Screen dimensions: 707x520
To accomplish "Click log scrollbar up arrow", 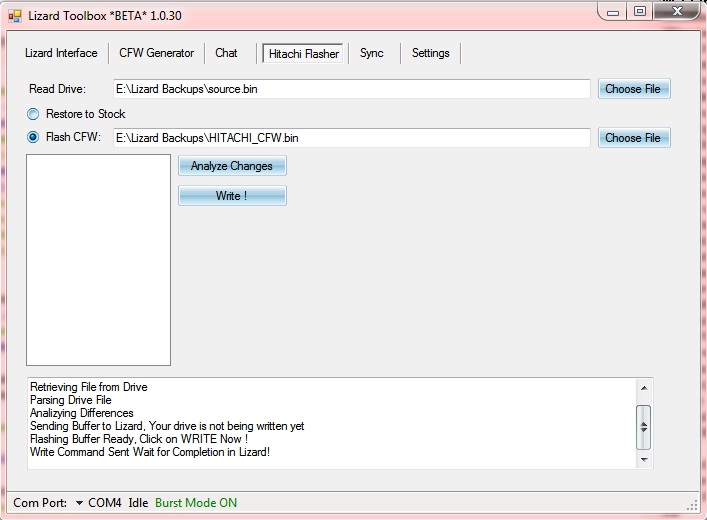I will tap(644, 388).
